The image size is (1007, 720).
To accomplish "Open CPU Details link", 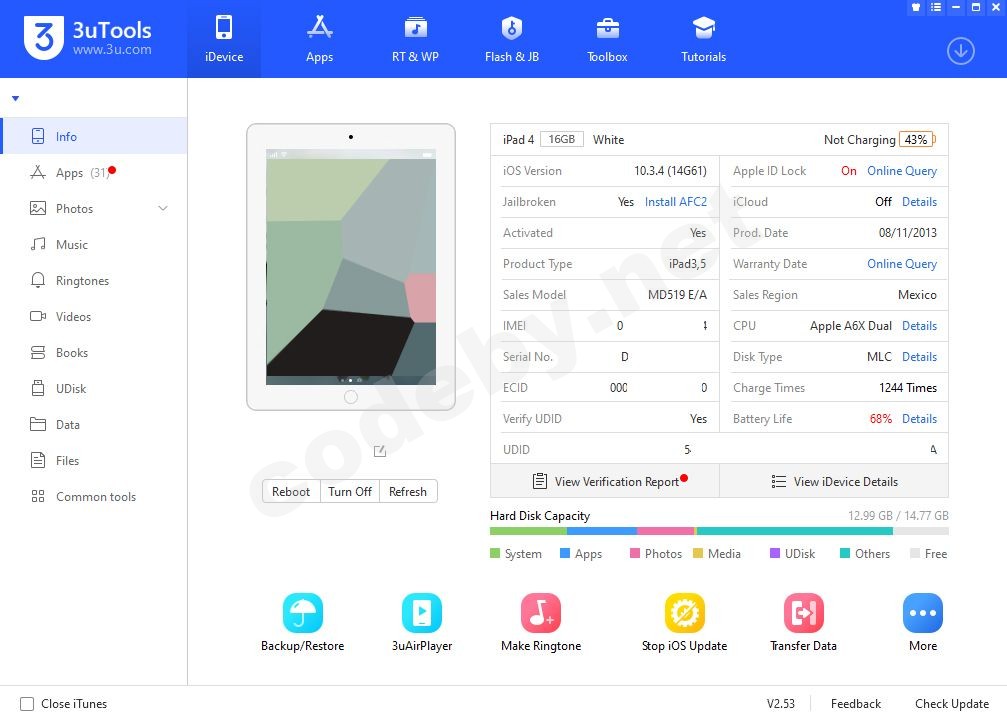I will [x=919, y=326].
